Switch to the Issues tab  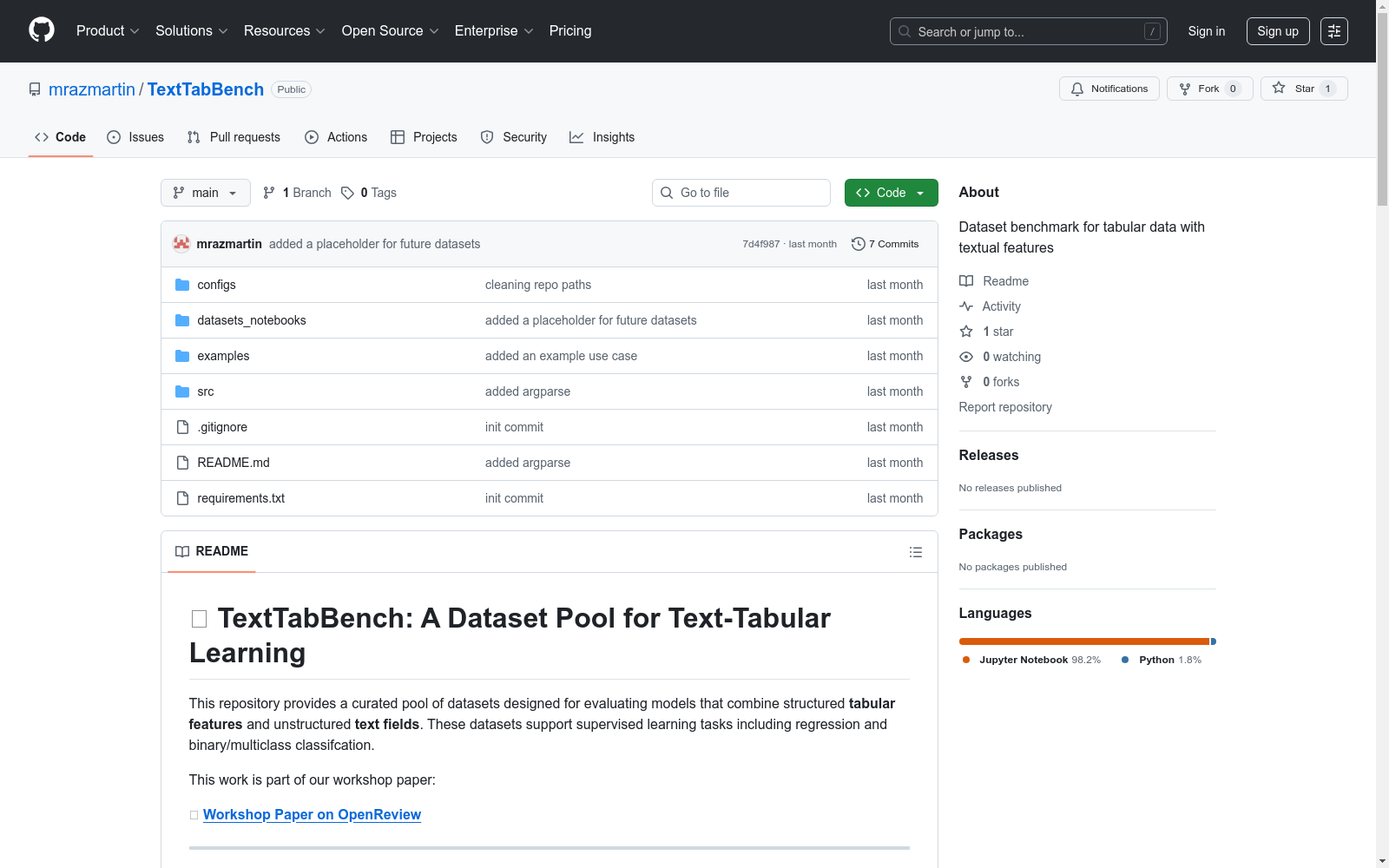click(x=135, y=137)
